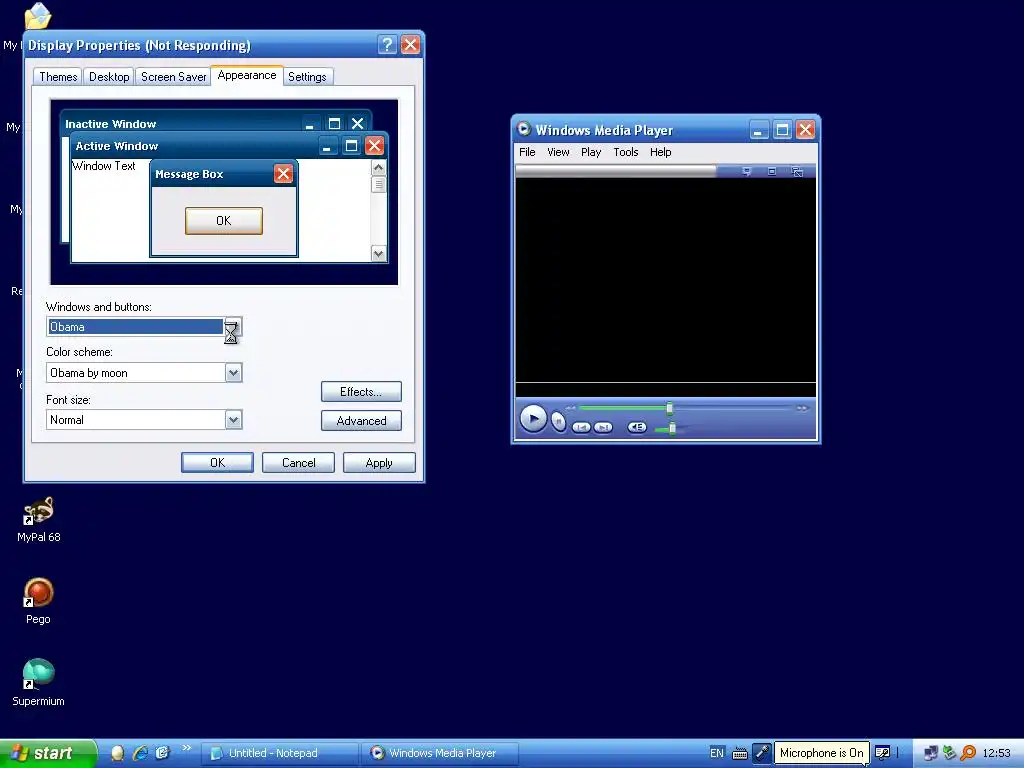Toggle microphone icon on language bar

[761, 753]
